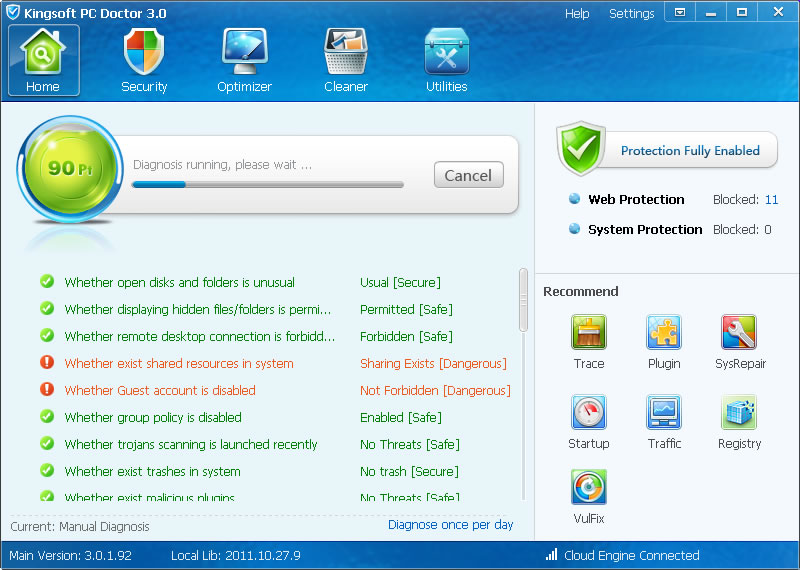800x570 pixels.
Task: Open the Registry cleaner tool
Action: (739, 422)
